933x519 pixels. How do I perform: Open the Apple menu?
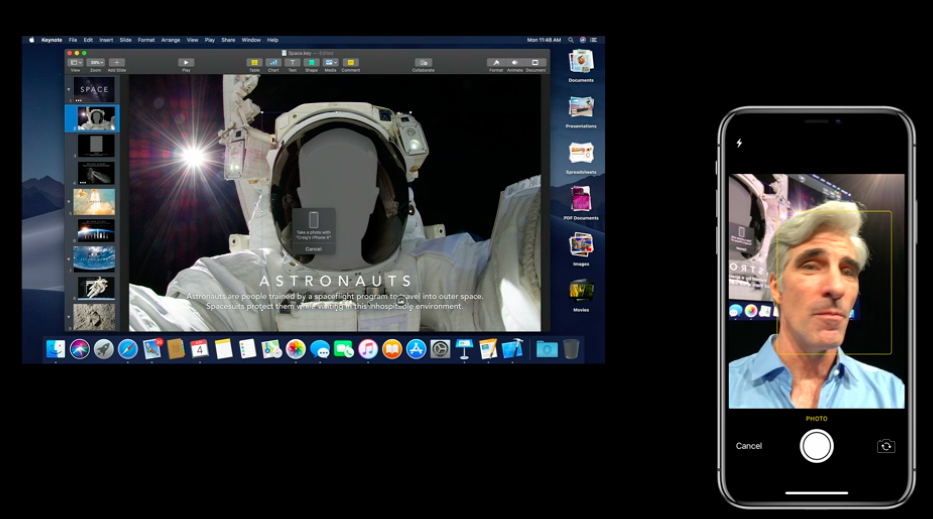coord(32,40)
